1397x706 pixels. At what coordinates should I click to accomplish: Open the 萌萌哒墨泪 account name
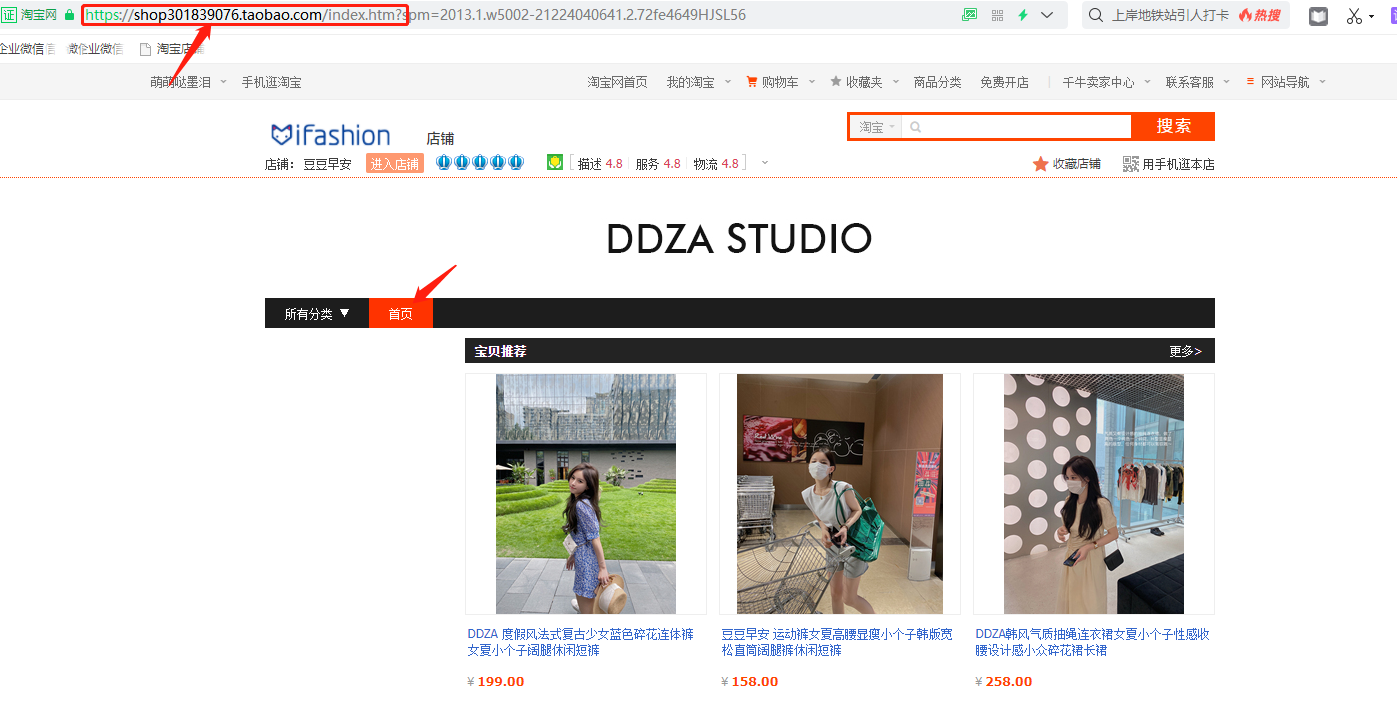tap(181, 82)
